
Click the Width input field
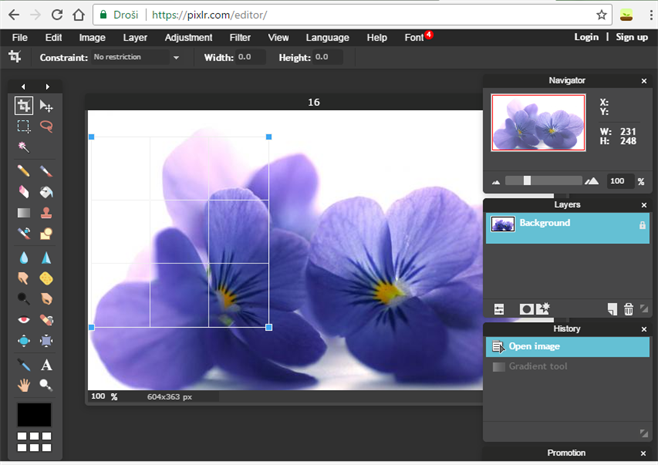pos(252,58)
